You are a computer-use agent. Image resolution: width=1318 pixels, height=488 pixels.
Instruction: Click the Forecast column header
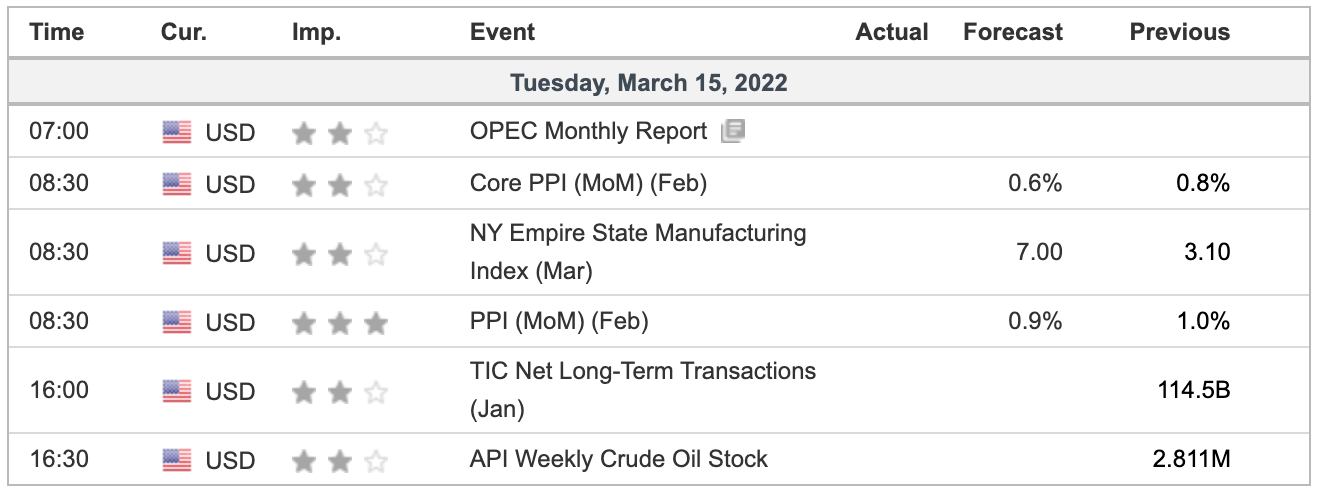pos(1013,32)
